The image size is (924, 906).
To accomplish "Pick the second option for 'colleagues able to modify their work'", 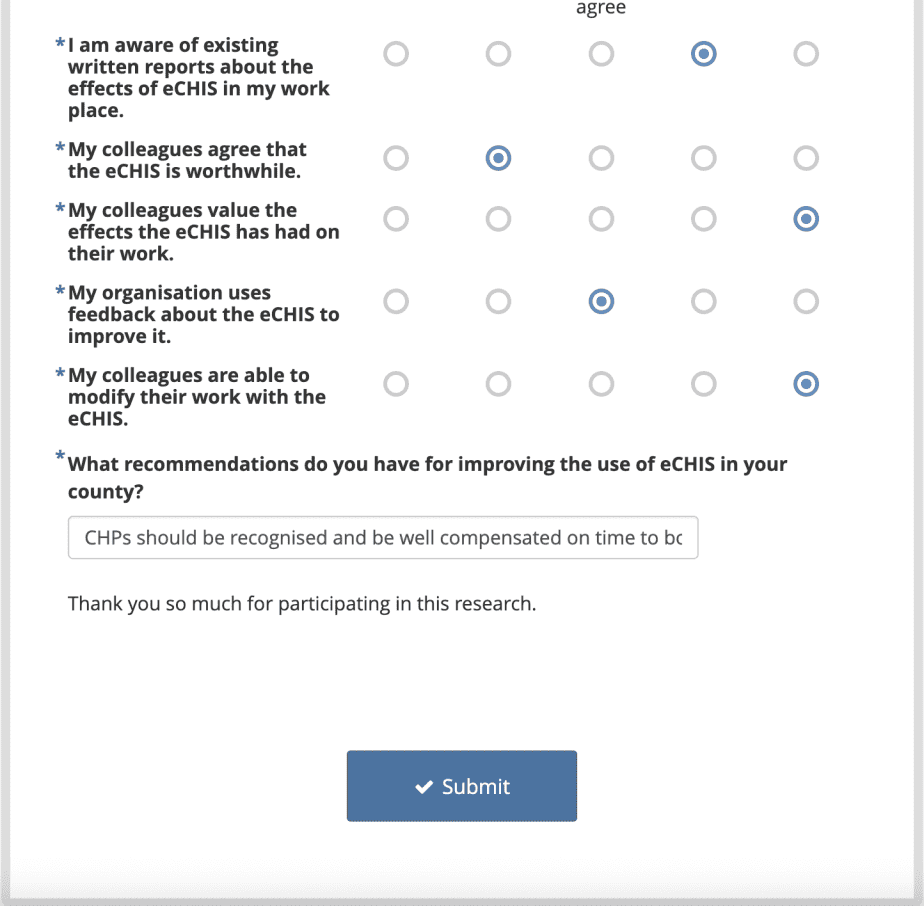I will click(x=498, y=384).
